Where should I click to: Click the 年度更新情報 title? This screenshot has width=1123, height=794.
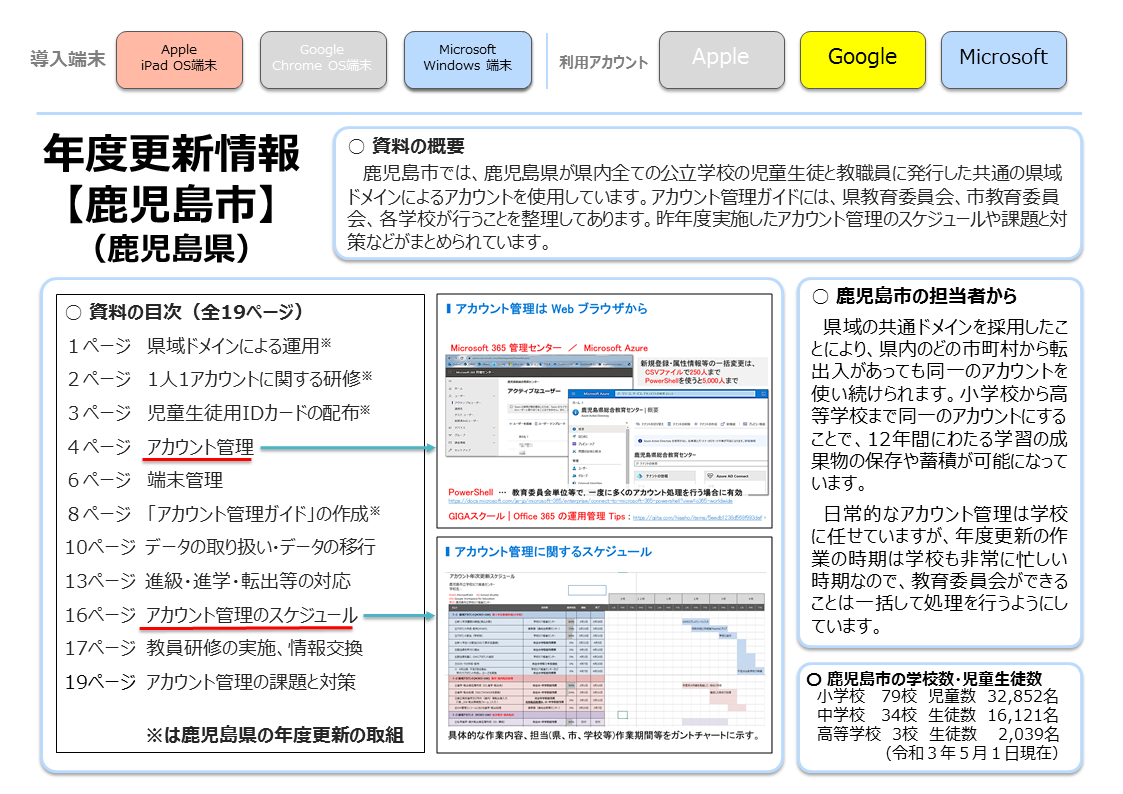(172, 153)
